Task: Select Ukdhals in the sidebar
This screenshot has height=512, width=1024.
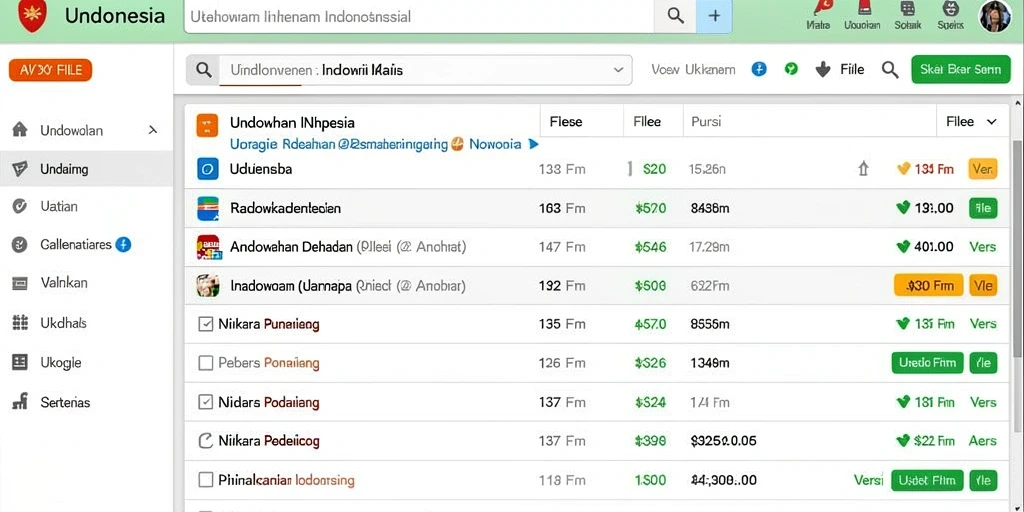Action: coord(86,323)
